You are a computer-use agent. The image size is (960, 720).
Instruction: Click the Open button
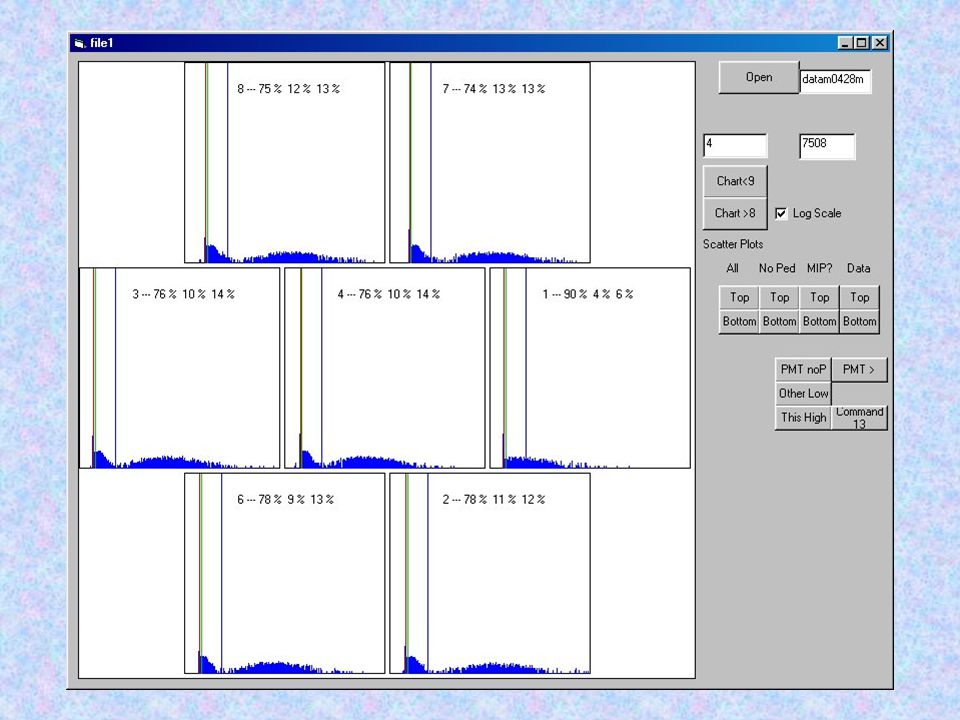pos(759,77)
